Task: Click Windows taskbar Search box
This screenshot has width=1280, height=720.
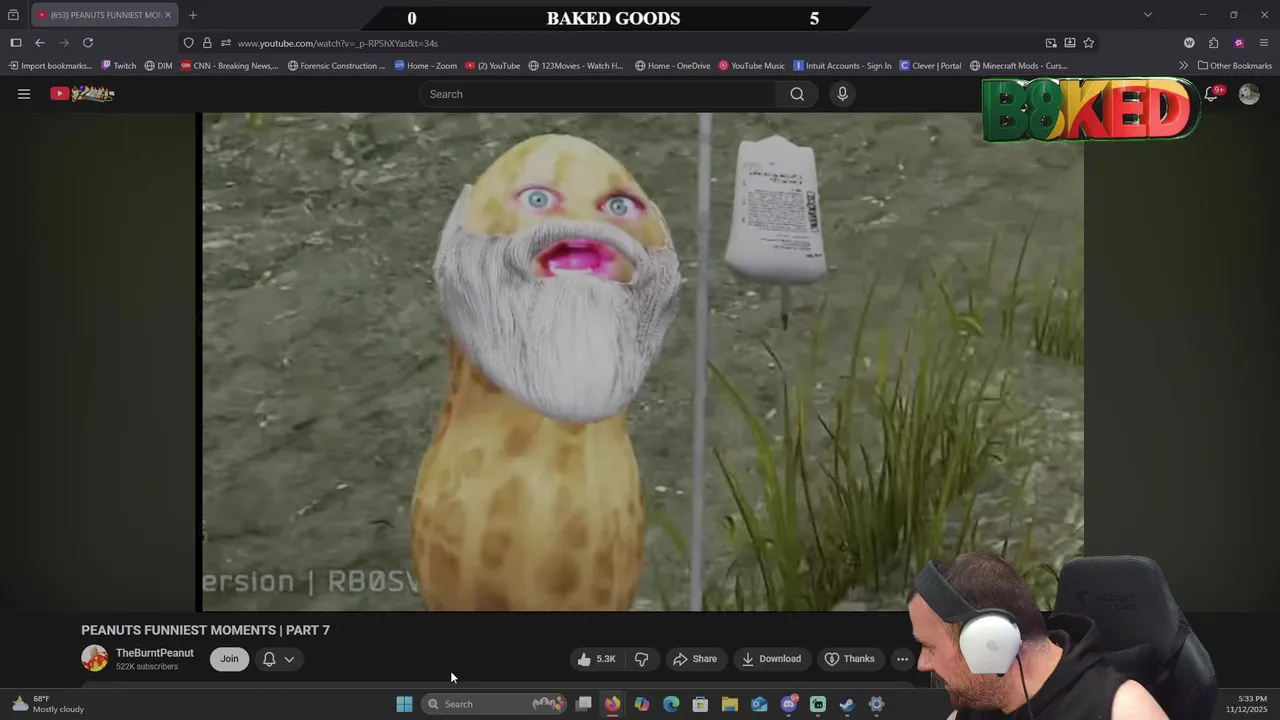Action: 495,704
